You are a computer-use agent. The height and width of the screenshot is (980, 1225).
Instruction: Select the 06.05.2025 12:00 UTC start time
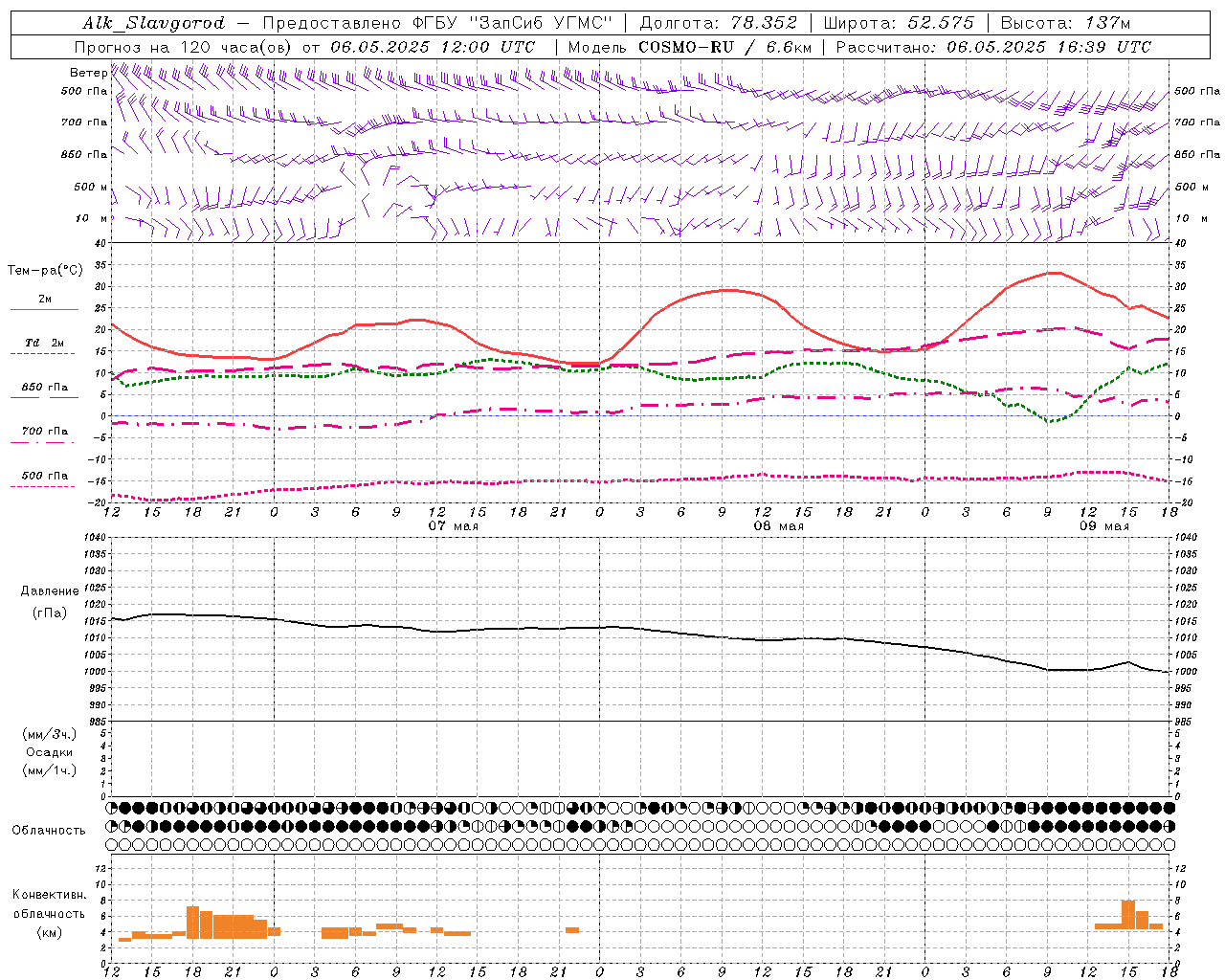coord(433,47)
